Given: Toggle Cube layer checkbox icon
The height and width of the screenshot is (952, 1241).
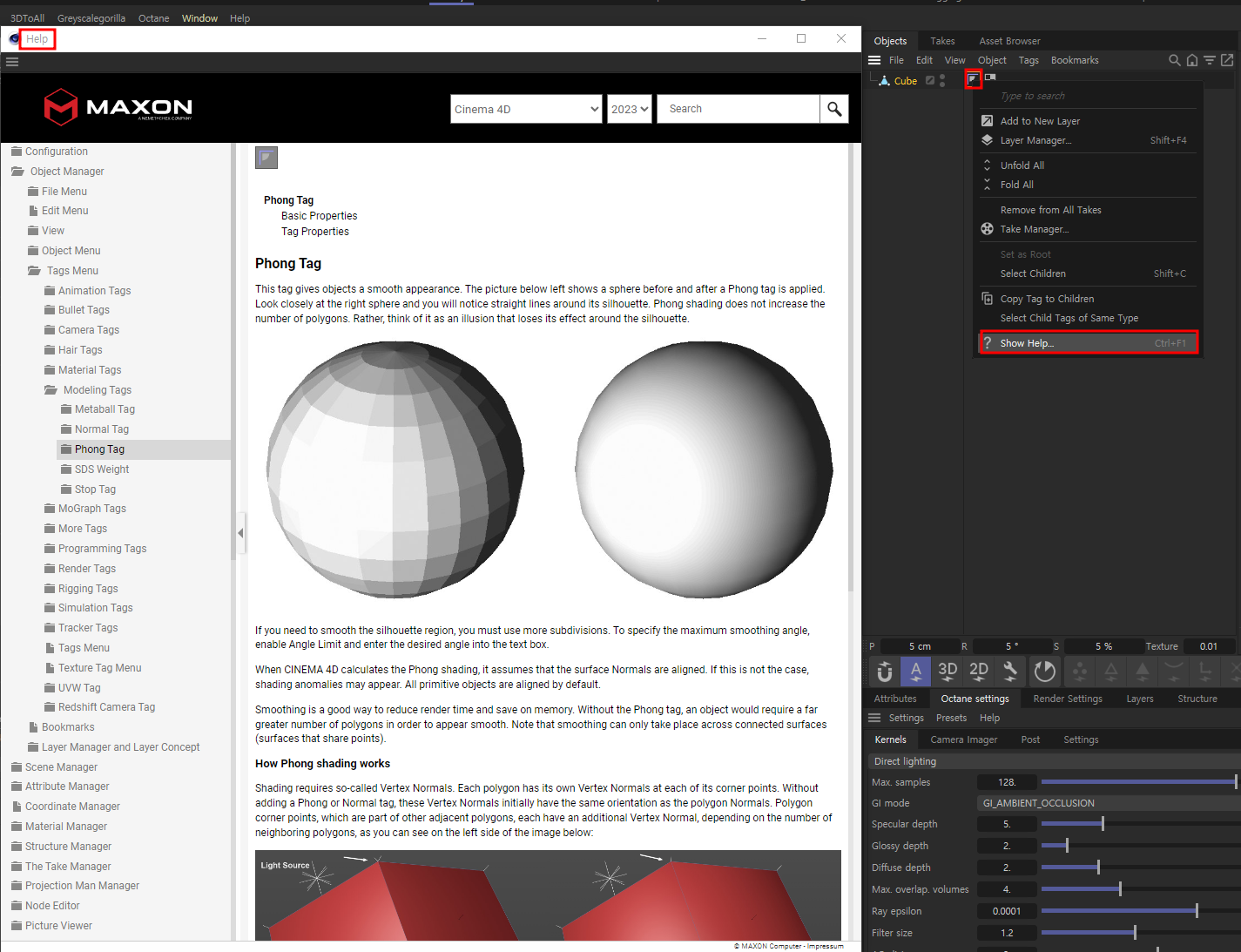Looking at the screenshot, I should pos(930,80).
